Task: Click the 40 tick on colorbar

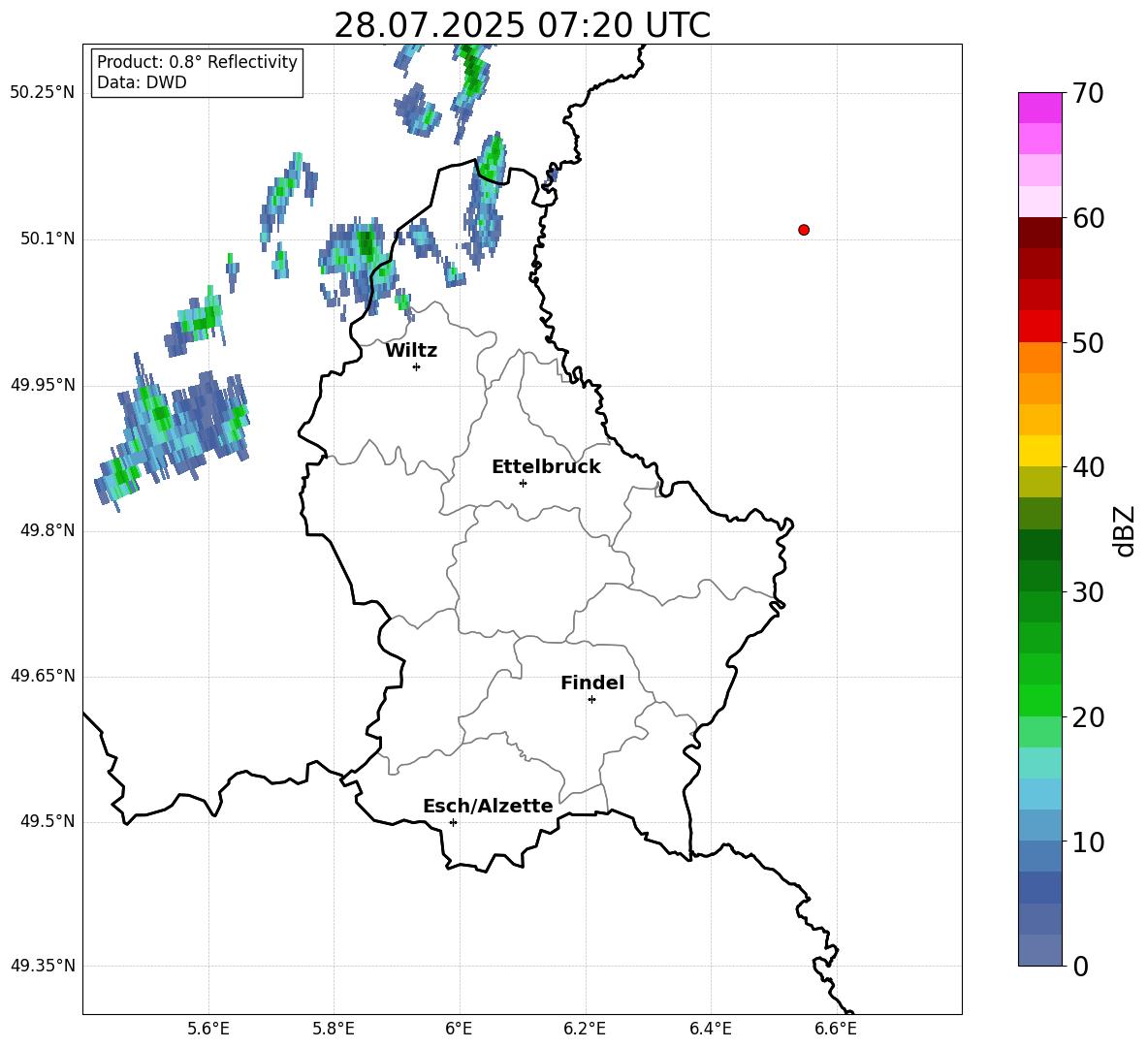Action: (x=1088, y=467)
